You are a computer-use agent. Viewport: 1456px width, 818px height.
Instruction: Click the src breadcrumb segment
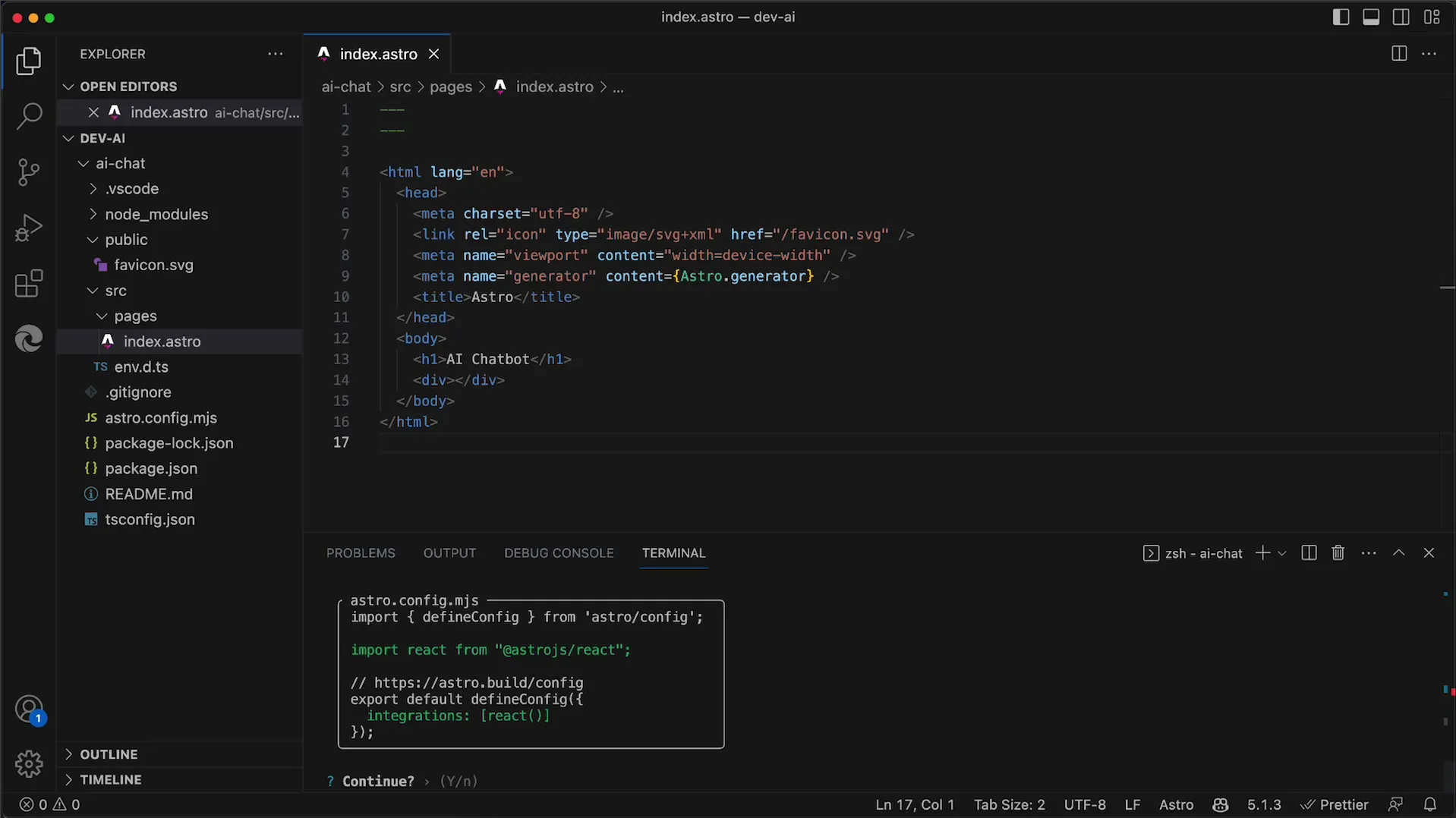400,87
